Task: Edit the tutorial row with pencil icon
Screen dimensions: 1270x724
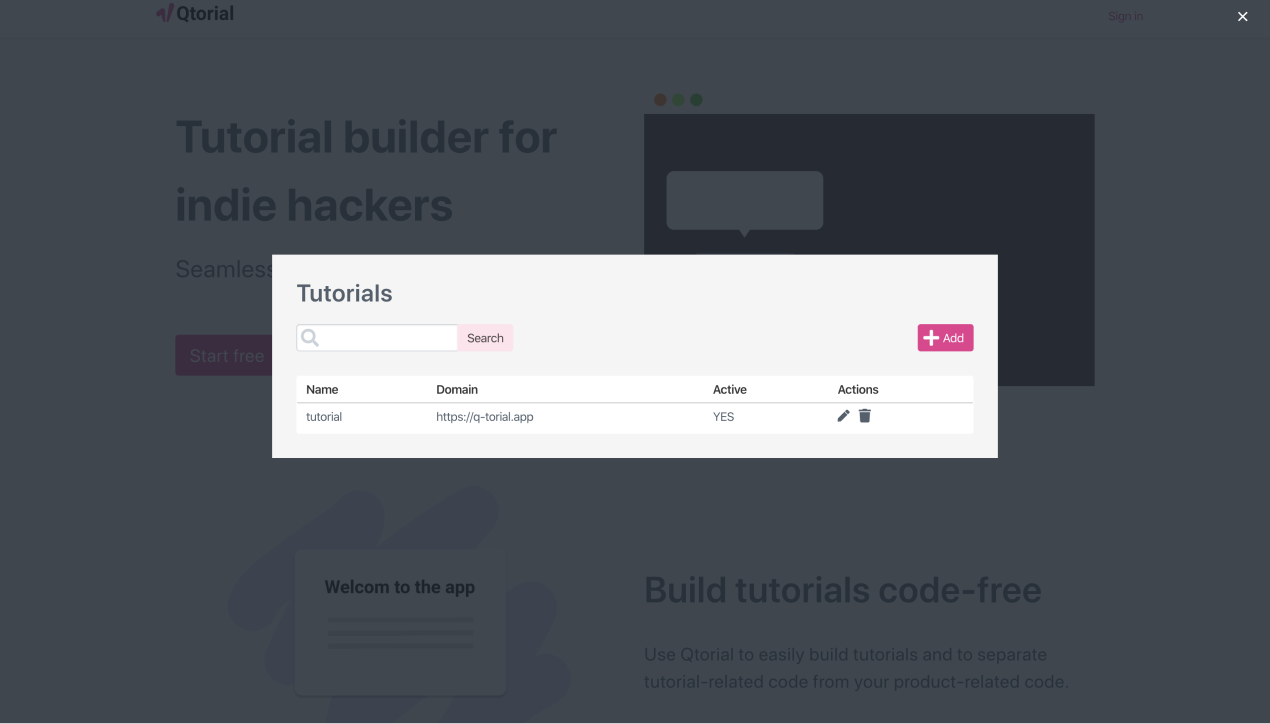Action: [x=843, y=416]
